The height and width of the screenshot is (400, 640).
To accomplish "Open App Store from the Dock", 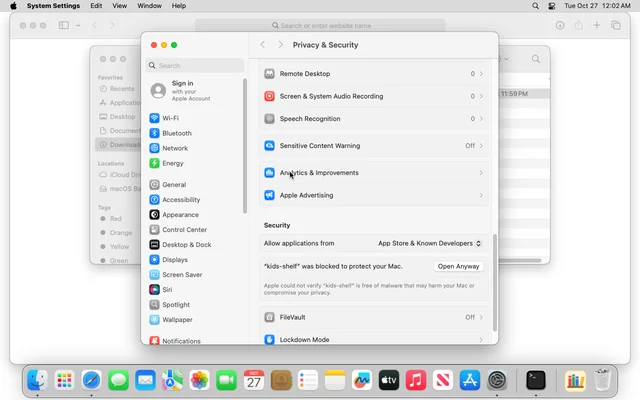I will point(470,380).
